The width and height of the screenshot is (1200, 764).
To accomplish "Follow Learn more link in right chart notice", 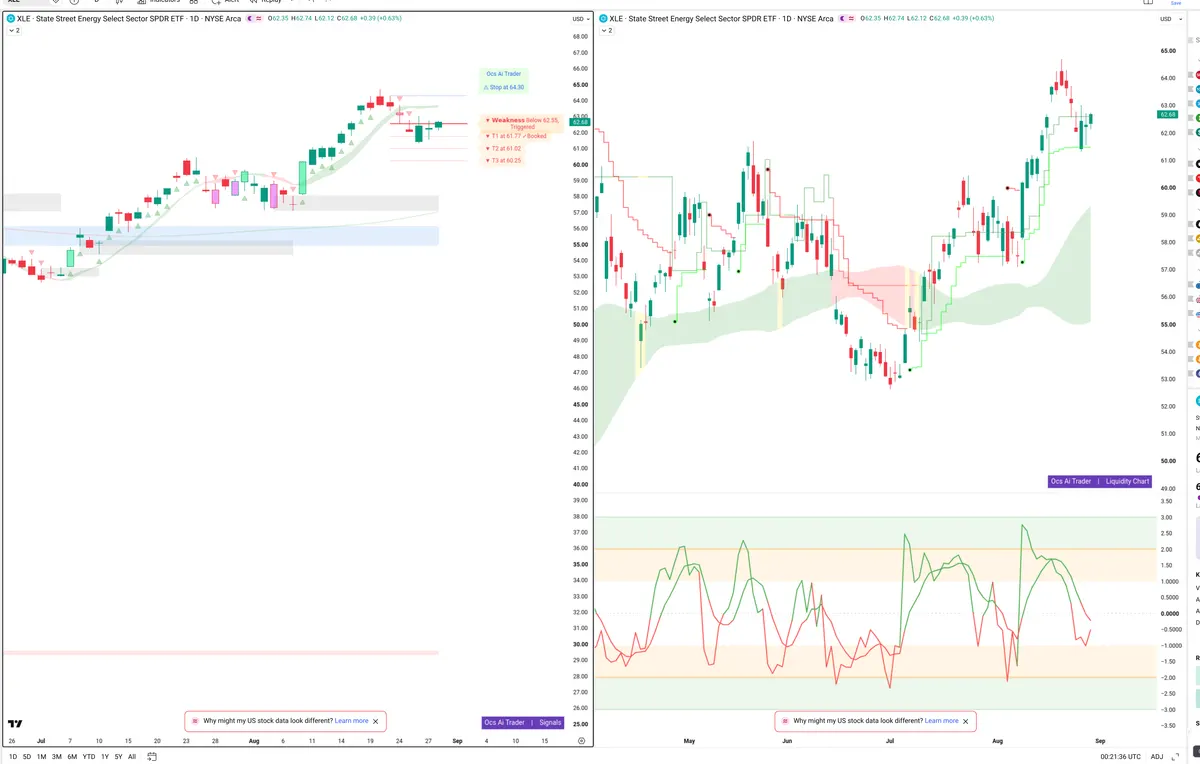I will click(x=942, y=721).
